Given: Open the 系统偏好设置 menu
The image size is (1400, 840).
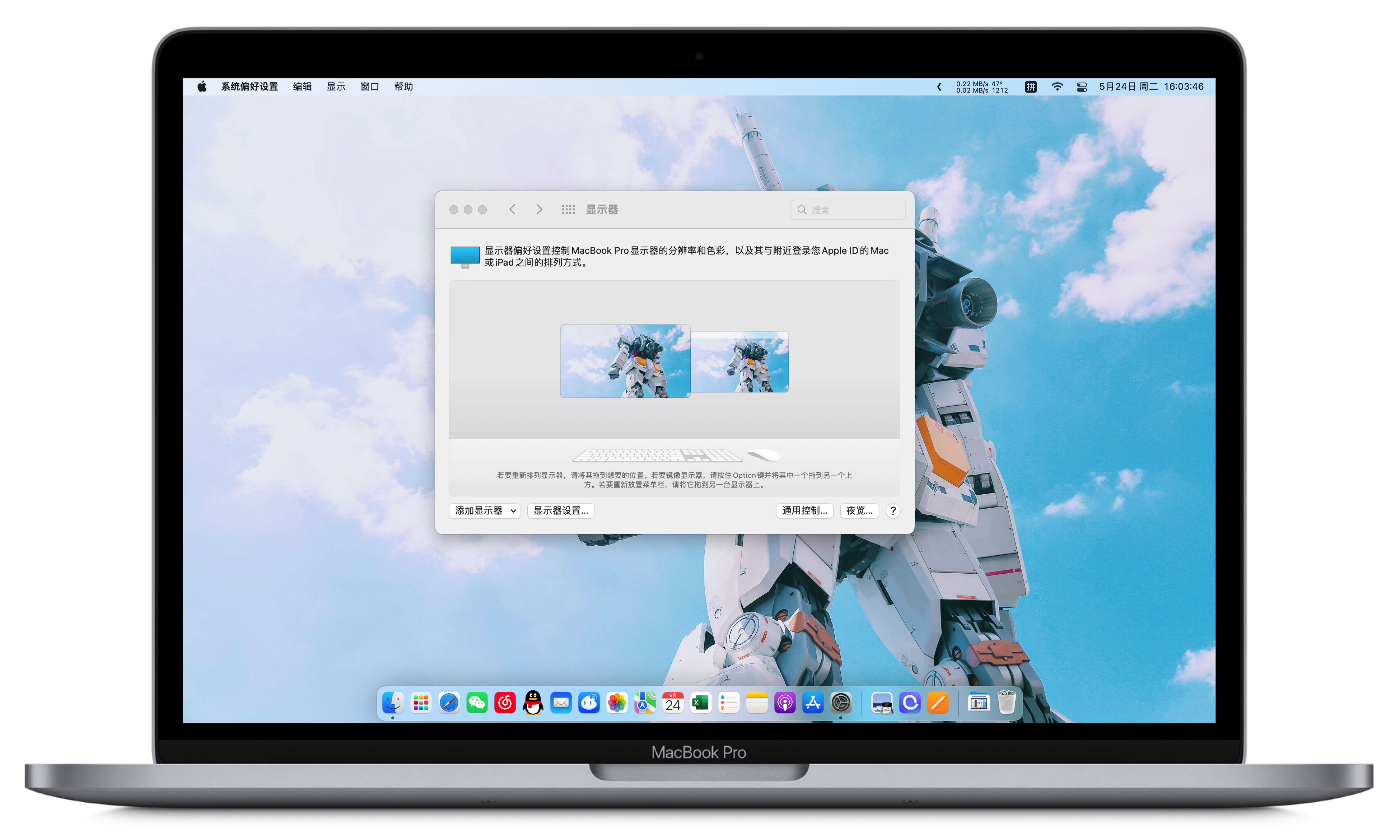Looking at the screenshot, I should click(x=249, y=87).
